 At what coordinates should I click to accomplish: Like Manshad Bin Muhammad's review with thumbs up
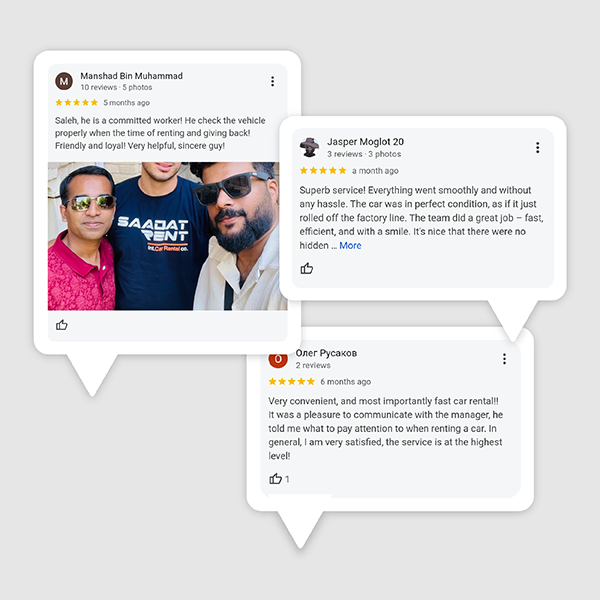62,325
